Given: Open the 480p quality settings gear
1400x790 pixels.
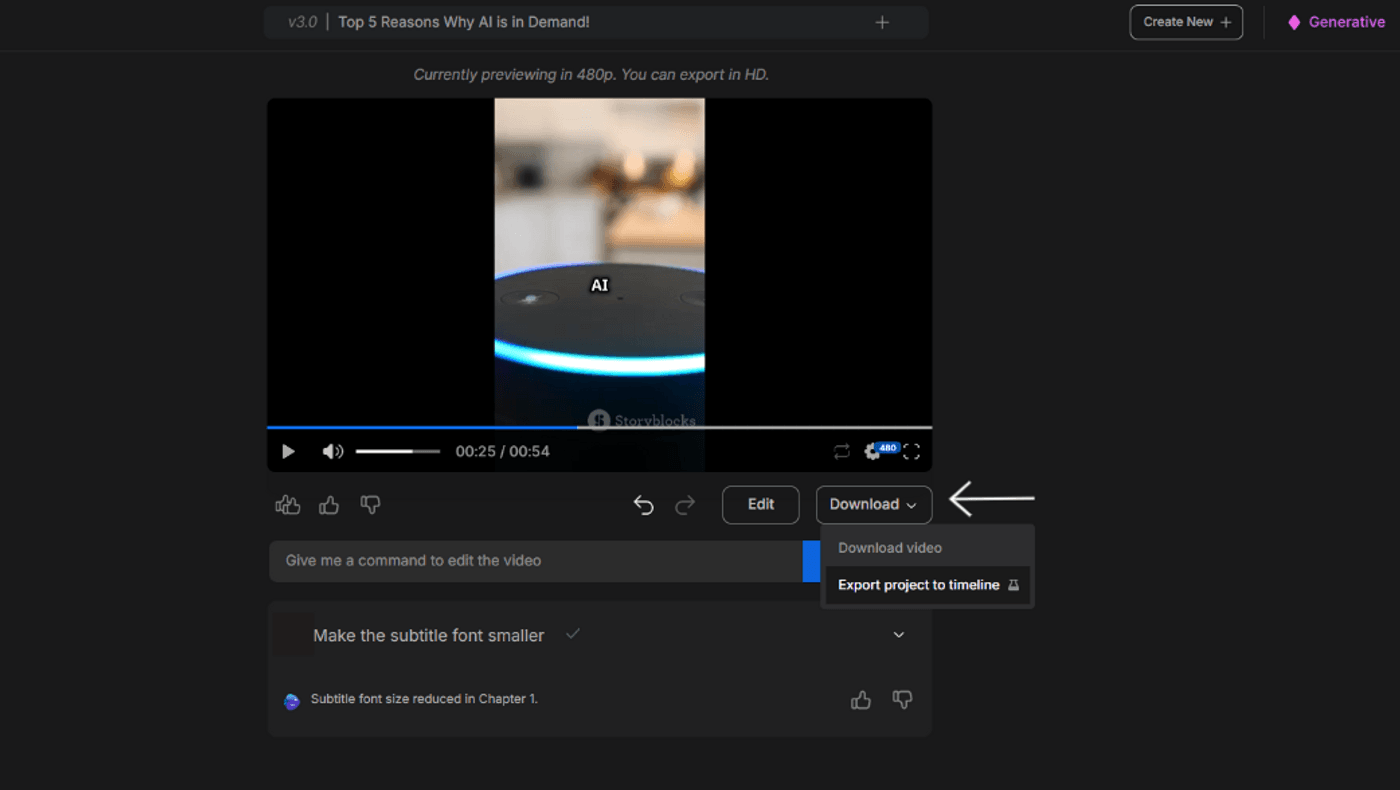Looking at the screenshot, I should (871, 451).
